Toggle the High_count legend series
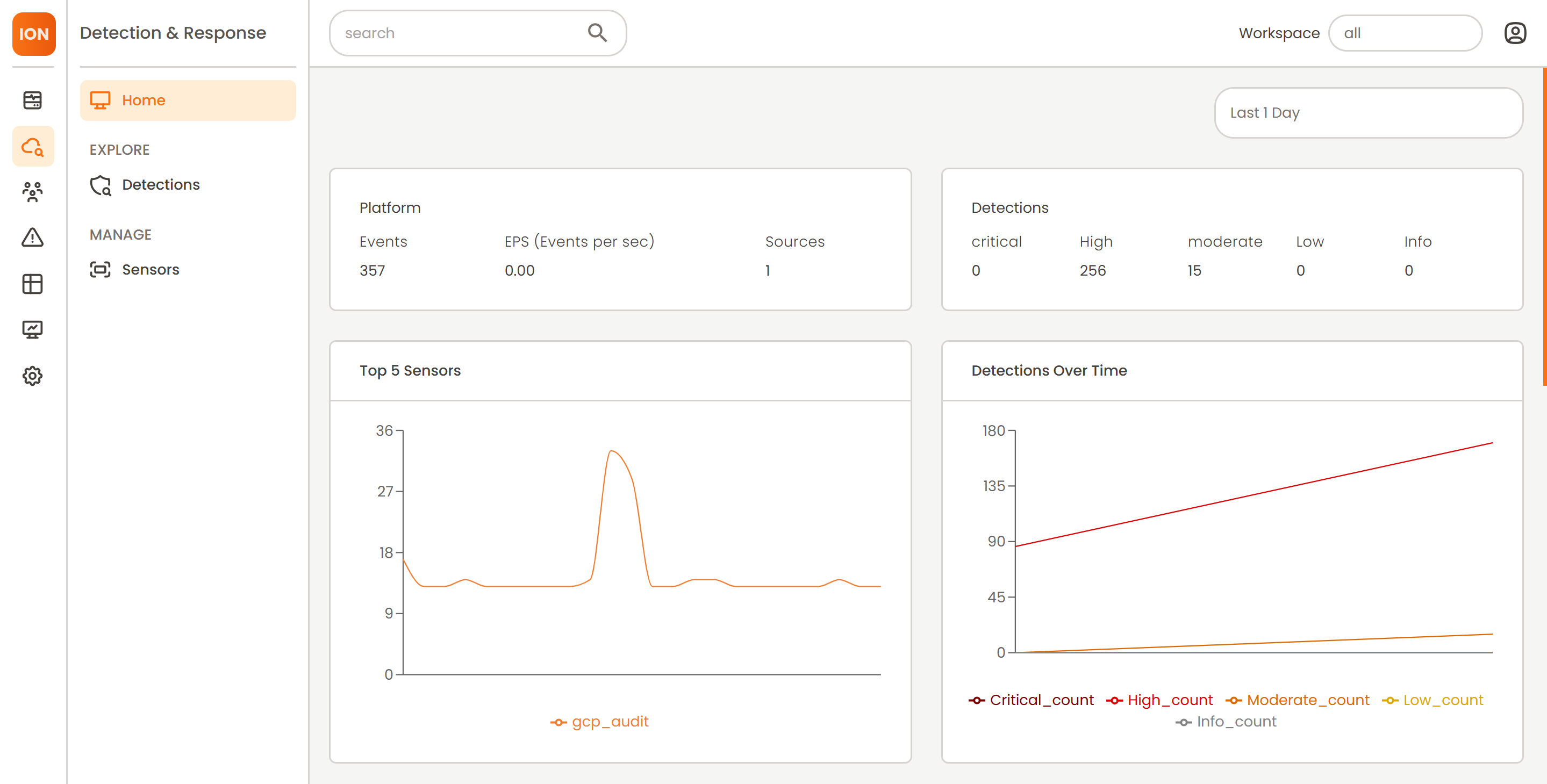This screenshot has width=1547, height=784. pos(1159,700)
